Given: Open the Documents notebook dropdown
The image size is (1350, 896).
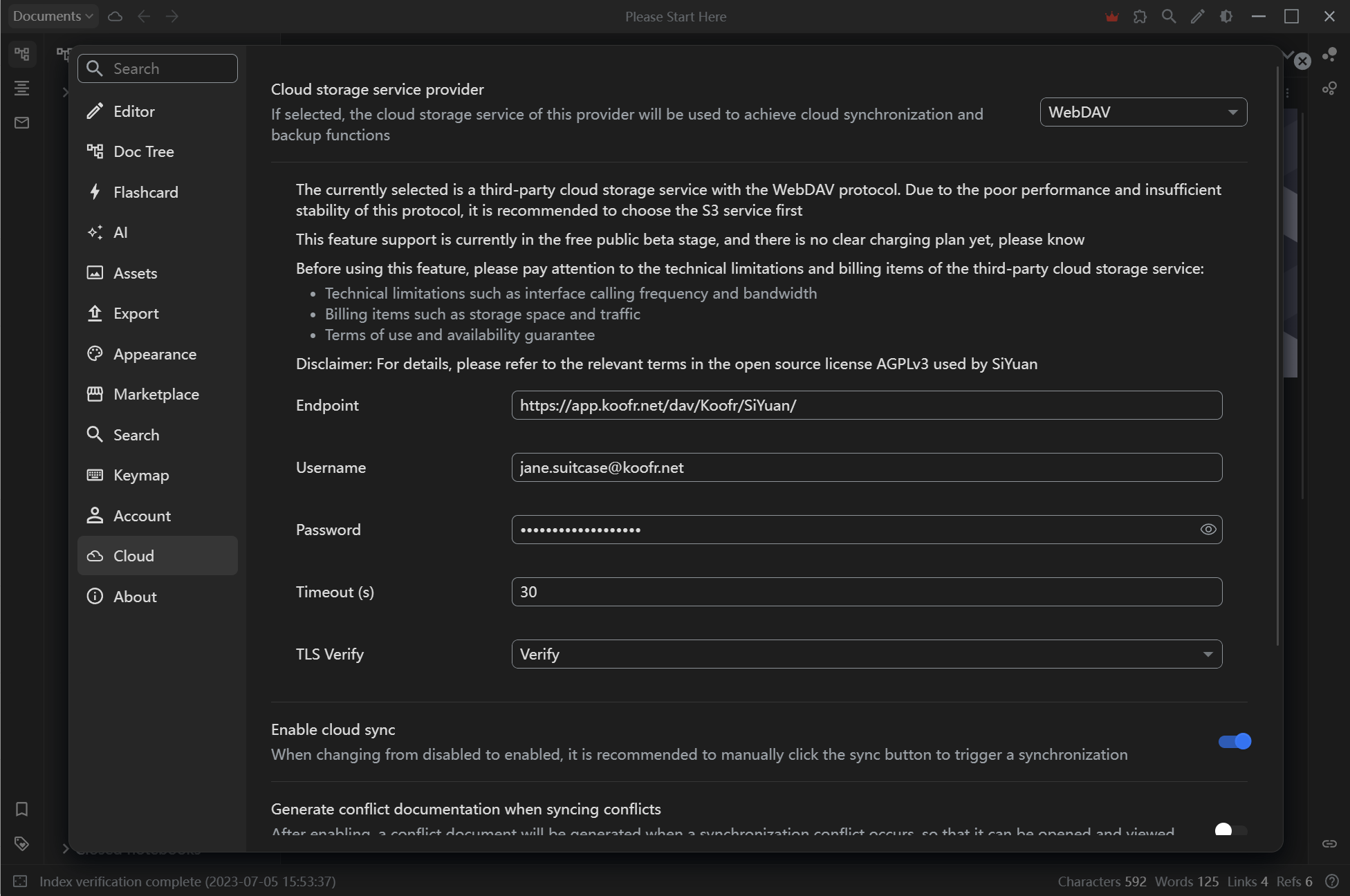Looking at the screenshot, I should tap(51, 15).
